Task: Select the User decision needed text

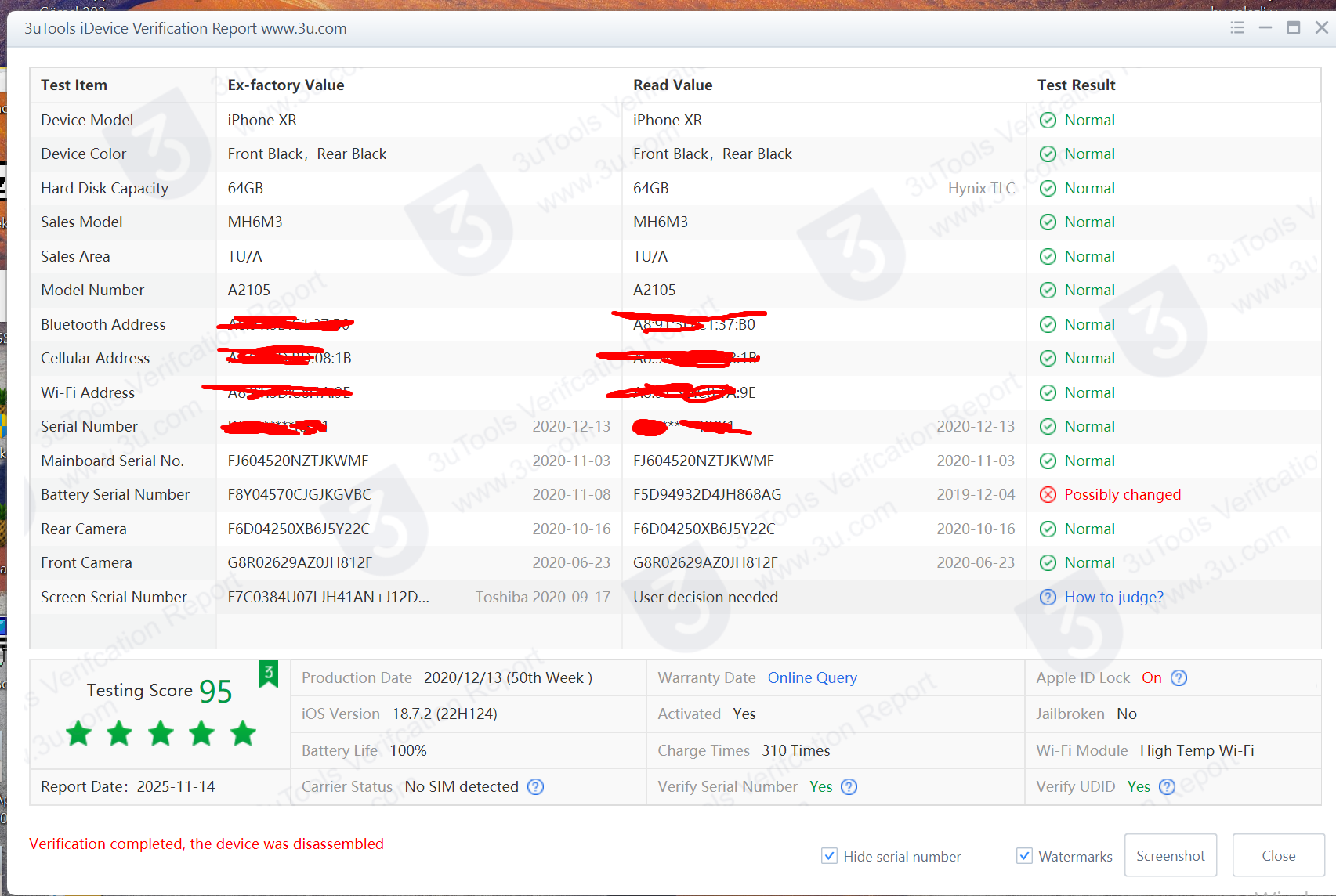Action: pos(705,598)
